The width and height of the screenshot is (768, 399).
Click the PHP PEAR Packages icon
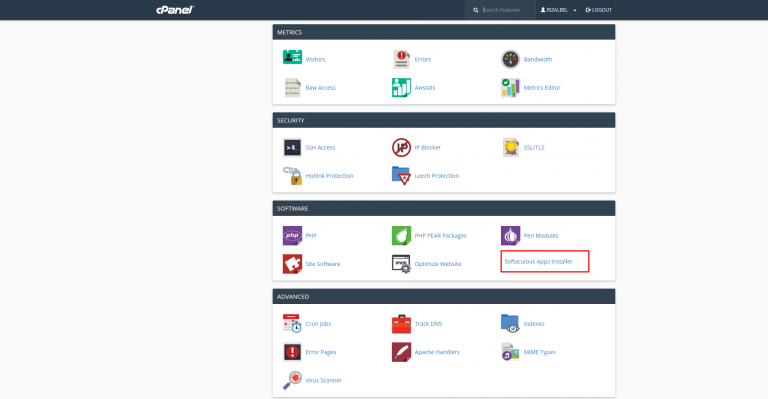click(x=401, y=235)
